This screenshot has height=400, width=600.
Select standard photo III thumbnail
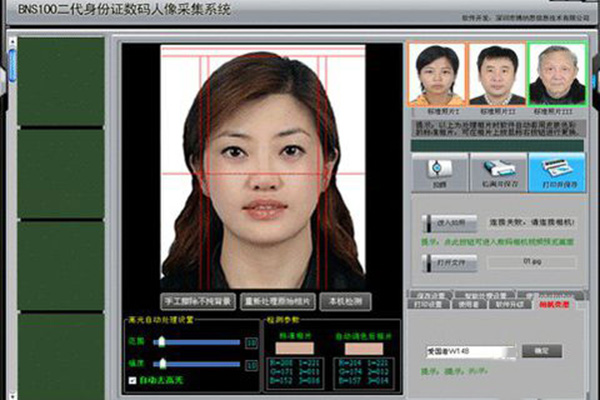click(556, 74)
